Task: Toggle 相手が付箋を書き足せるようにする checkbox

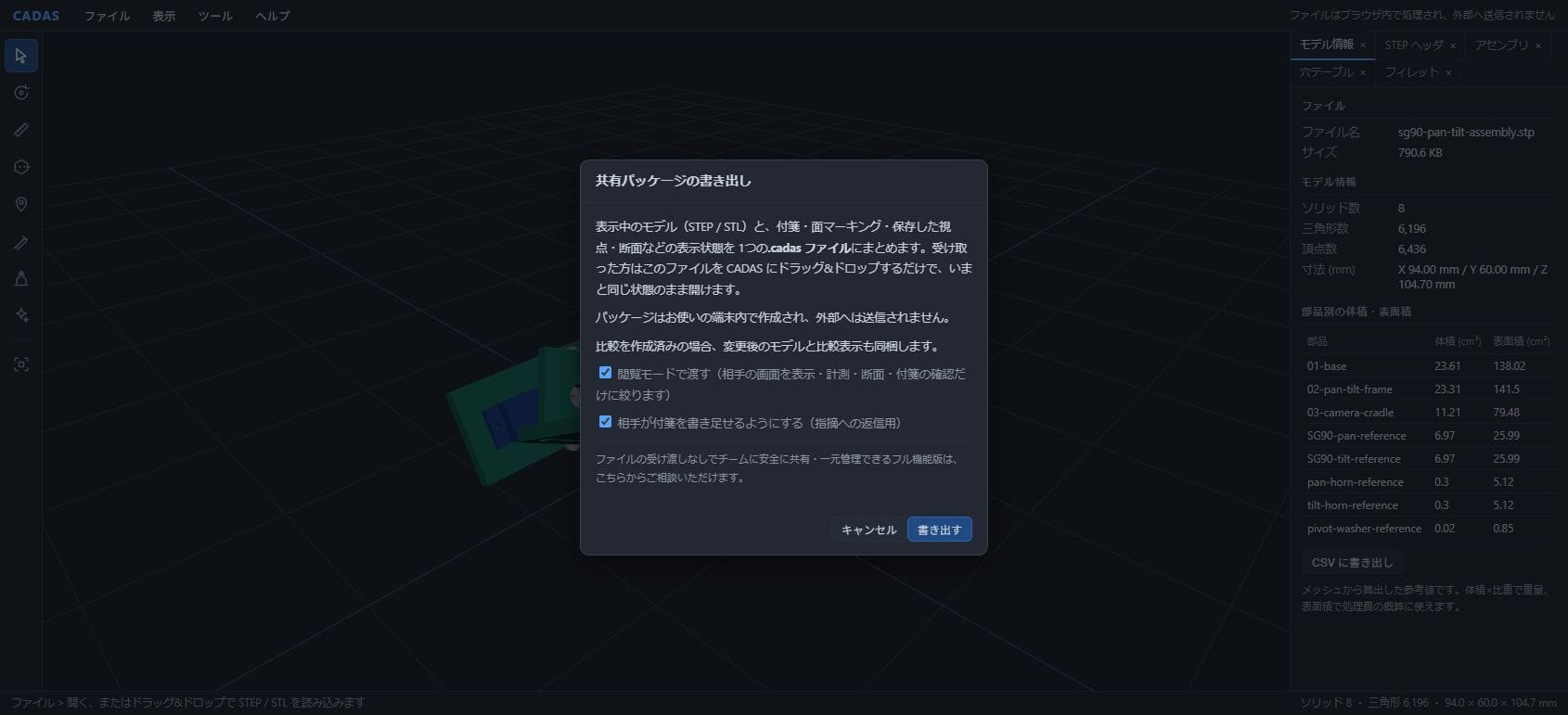Action: tap(605, 422)
